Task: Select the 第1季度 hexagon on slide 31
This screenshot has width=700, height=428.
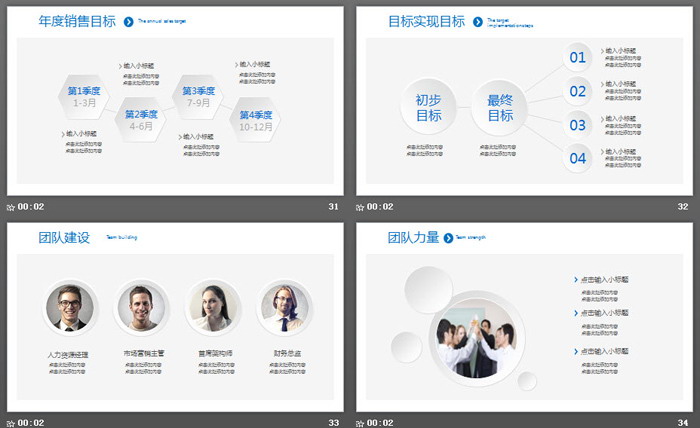Action: [83, 96]
